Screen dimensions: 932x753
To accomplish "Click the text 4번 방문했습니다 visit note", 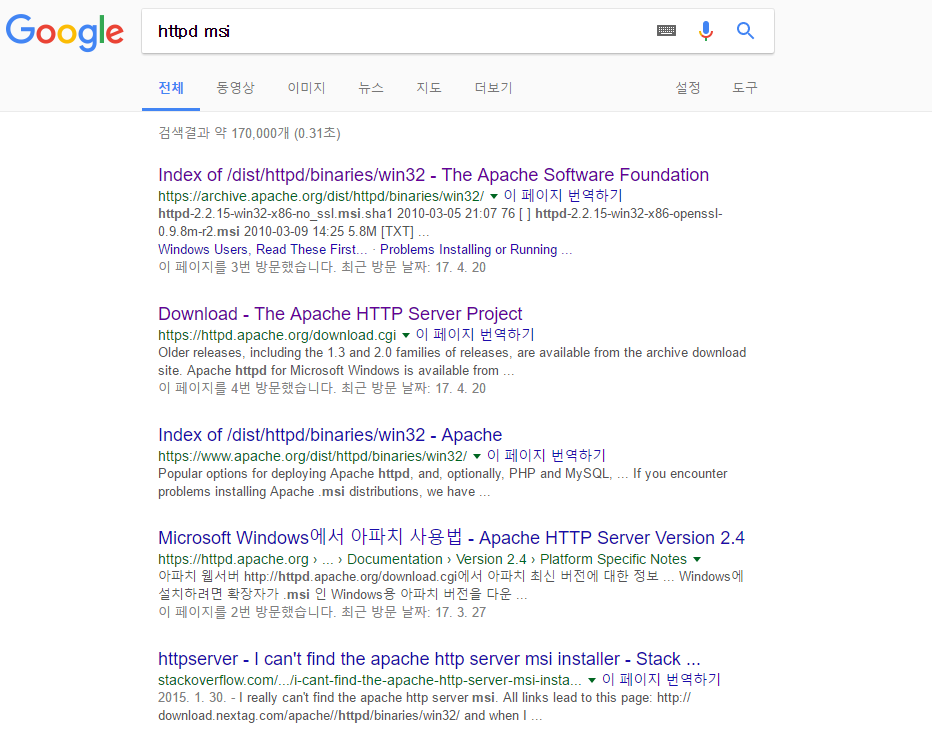I will (322, 389).
